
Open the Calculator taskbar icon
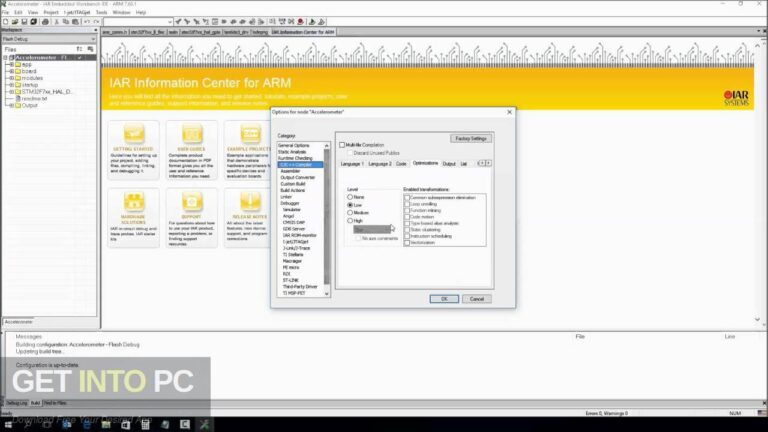point(145,425)
